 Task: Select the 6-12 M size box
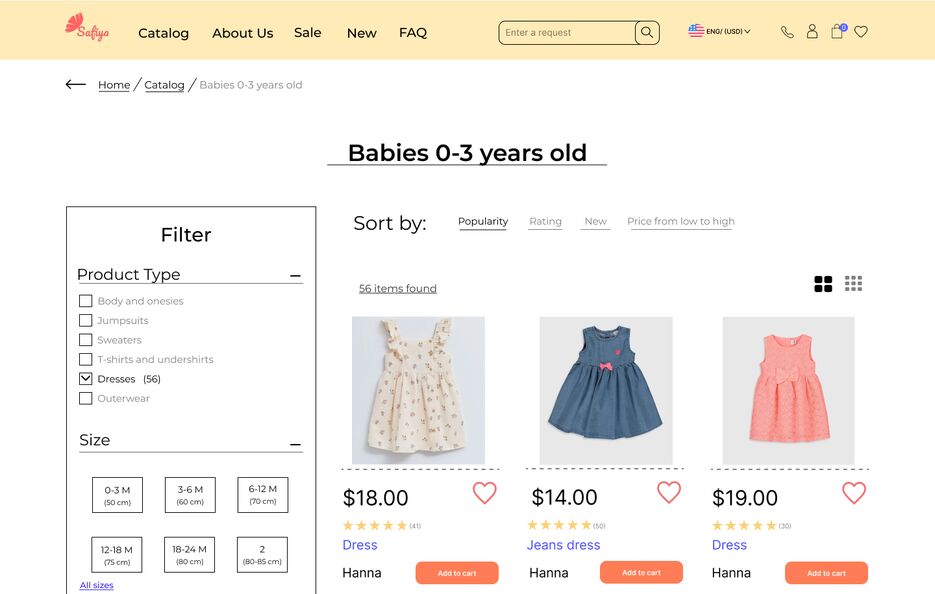262,495
